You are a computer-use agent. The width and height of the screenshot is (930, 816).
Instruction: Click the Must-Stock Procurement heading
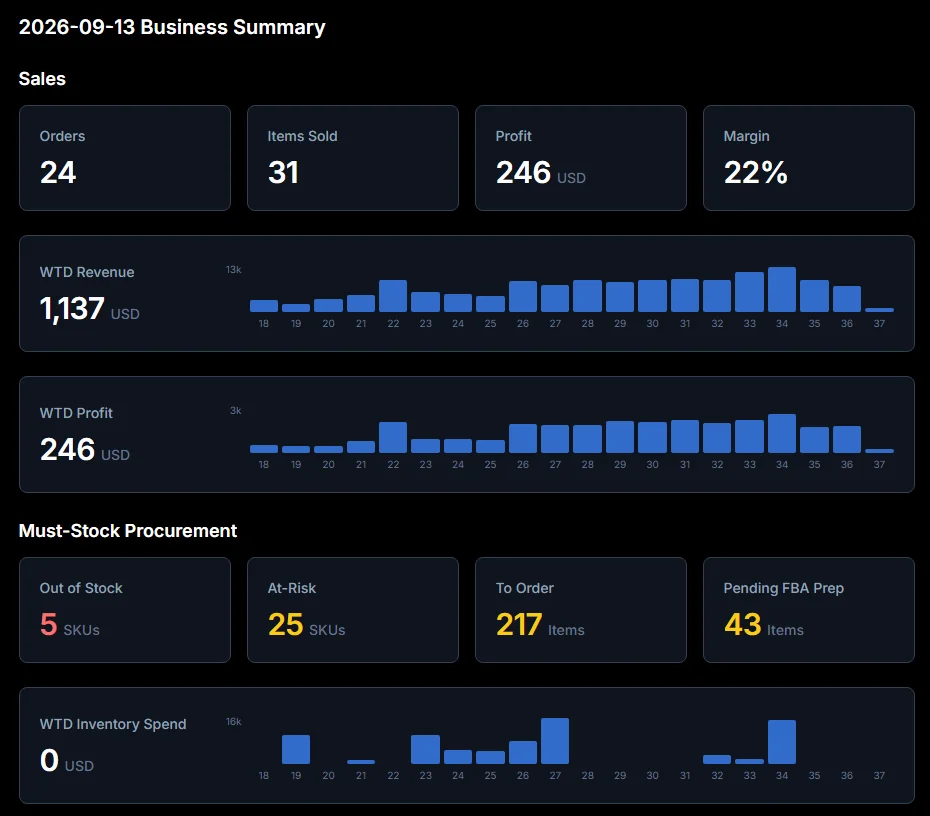point(128,530)
